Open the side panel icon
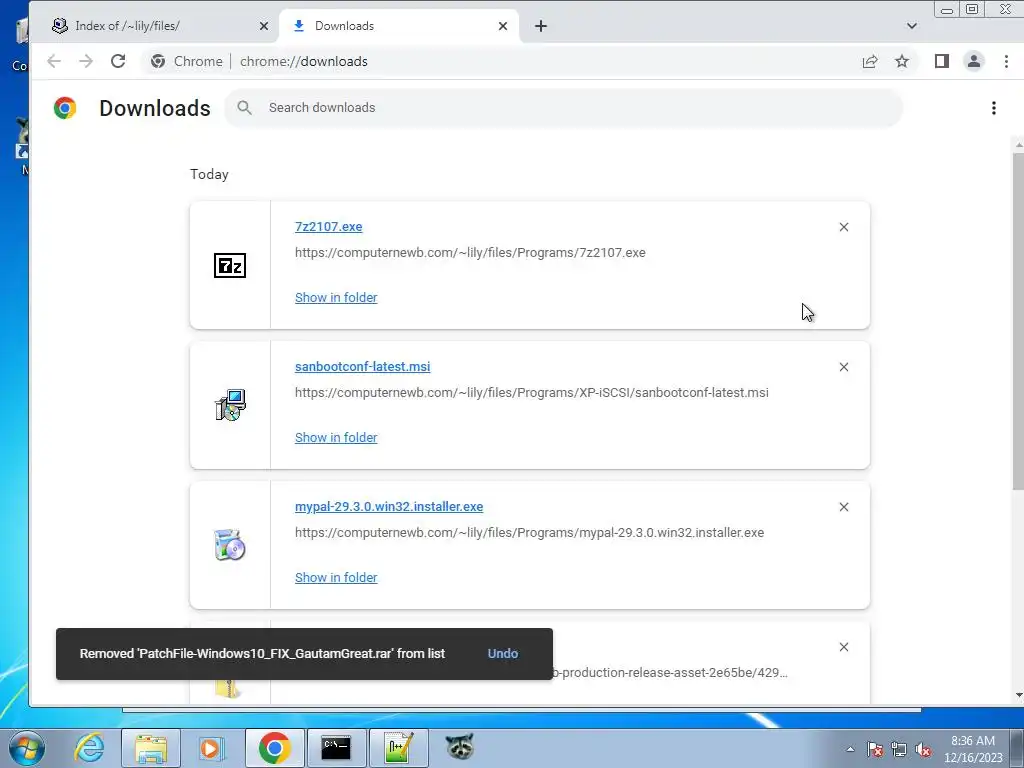The image size is (1024, 768). [x=941, y=61]
